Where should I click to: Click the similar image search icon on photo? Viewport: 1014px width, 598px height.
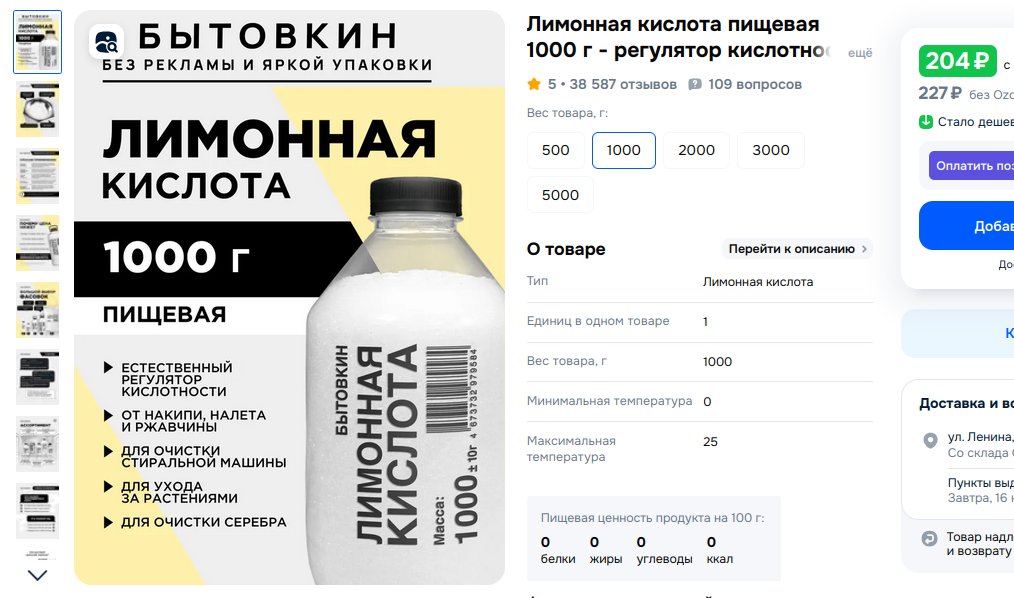[106, 42]
